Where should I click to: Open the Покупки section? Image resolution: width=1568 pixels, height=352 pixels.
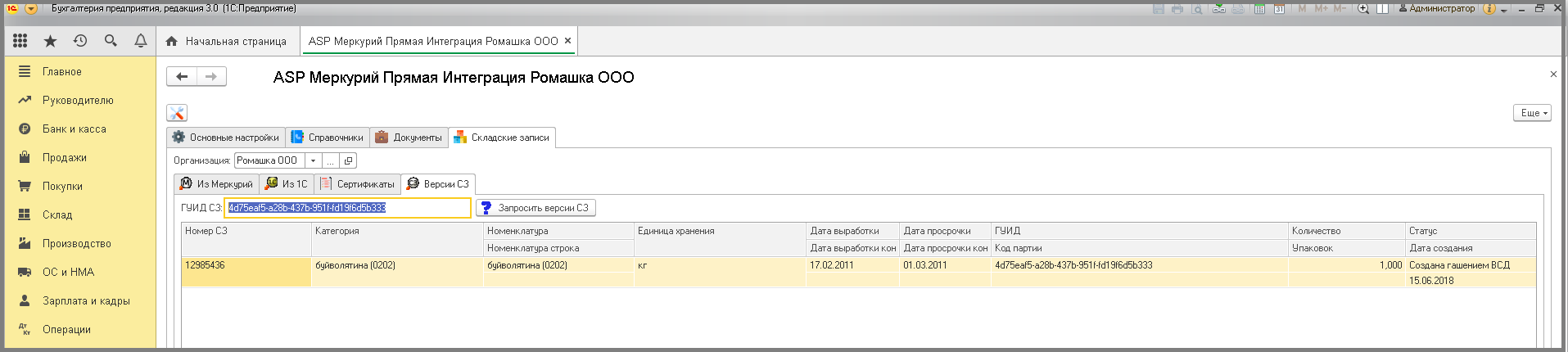62,187
